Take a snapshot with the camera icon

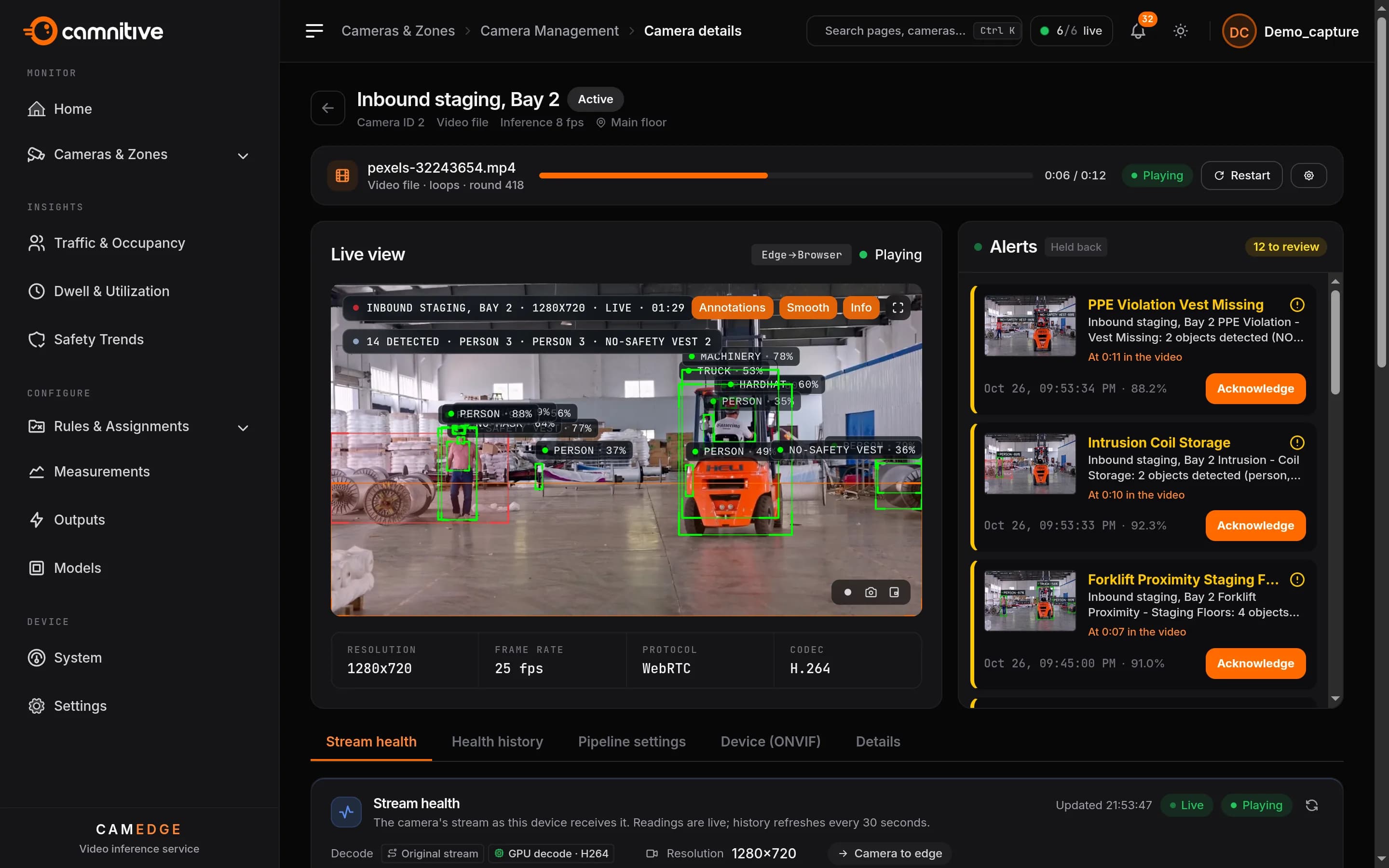coord(871,593)
